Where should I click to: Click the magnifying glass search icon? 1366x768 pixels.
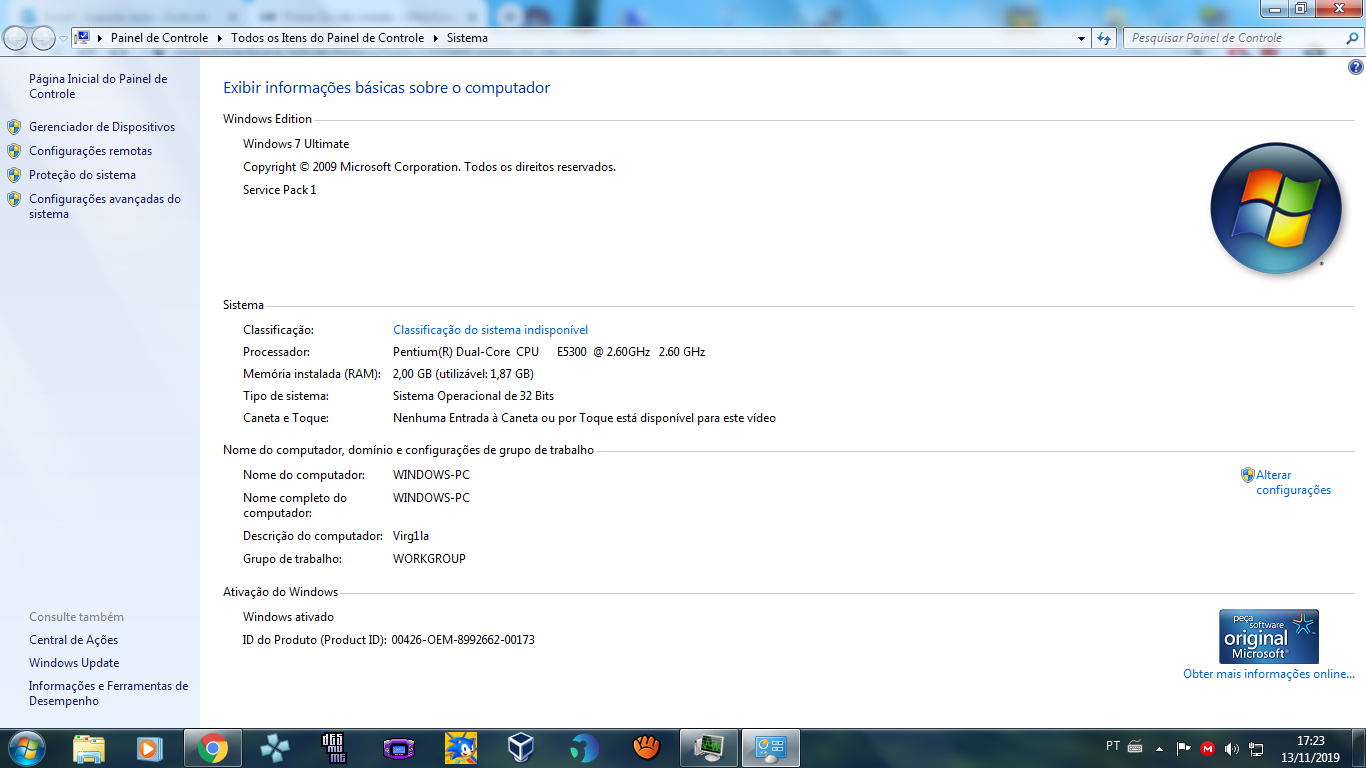point(1353,38)
